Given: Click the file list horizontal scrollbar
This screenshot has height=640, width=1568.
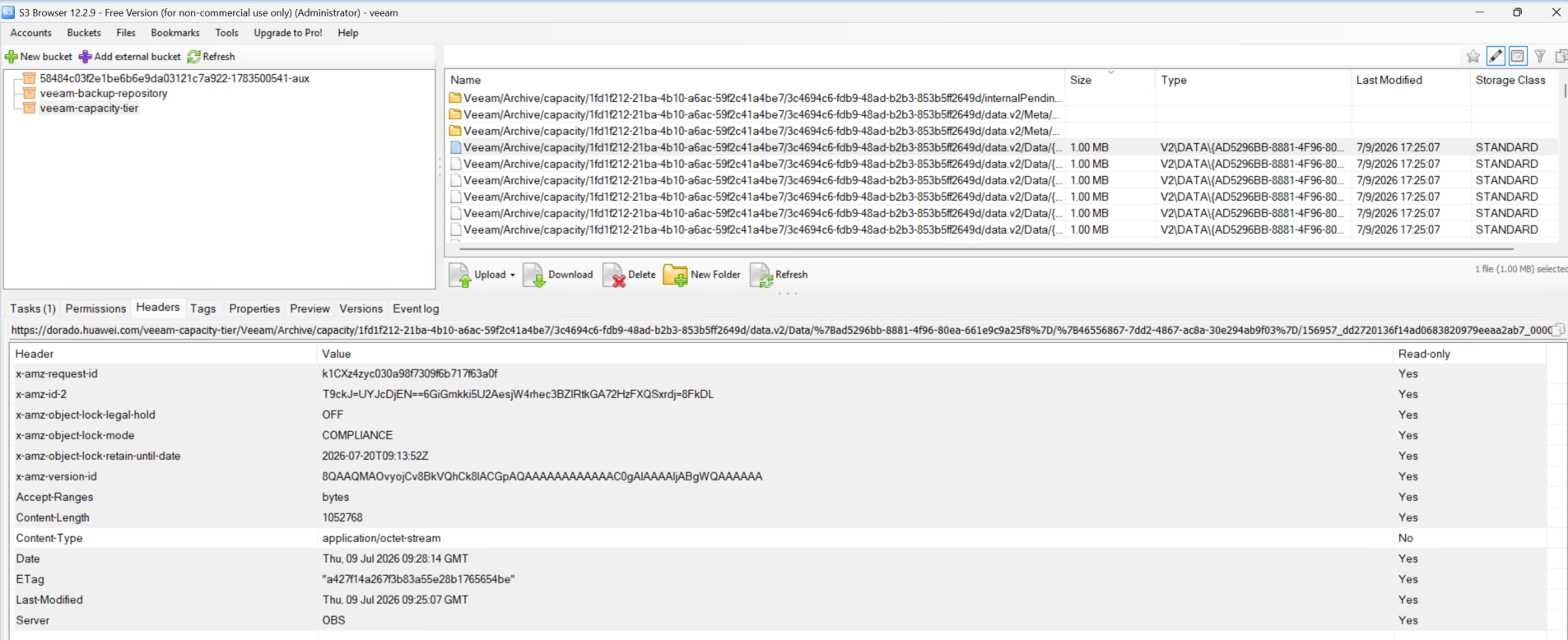Looking at the screenshot, I should pos(986,248).
